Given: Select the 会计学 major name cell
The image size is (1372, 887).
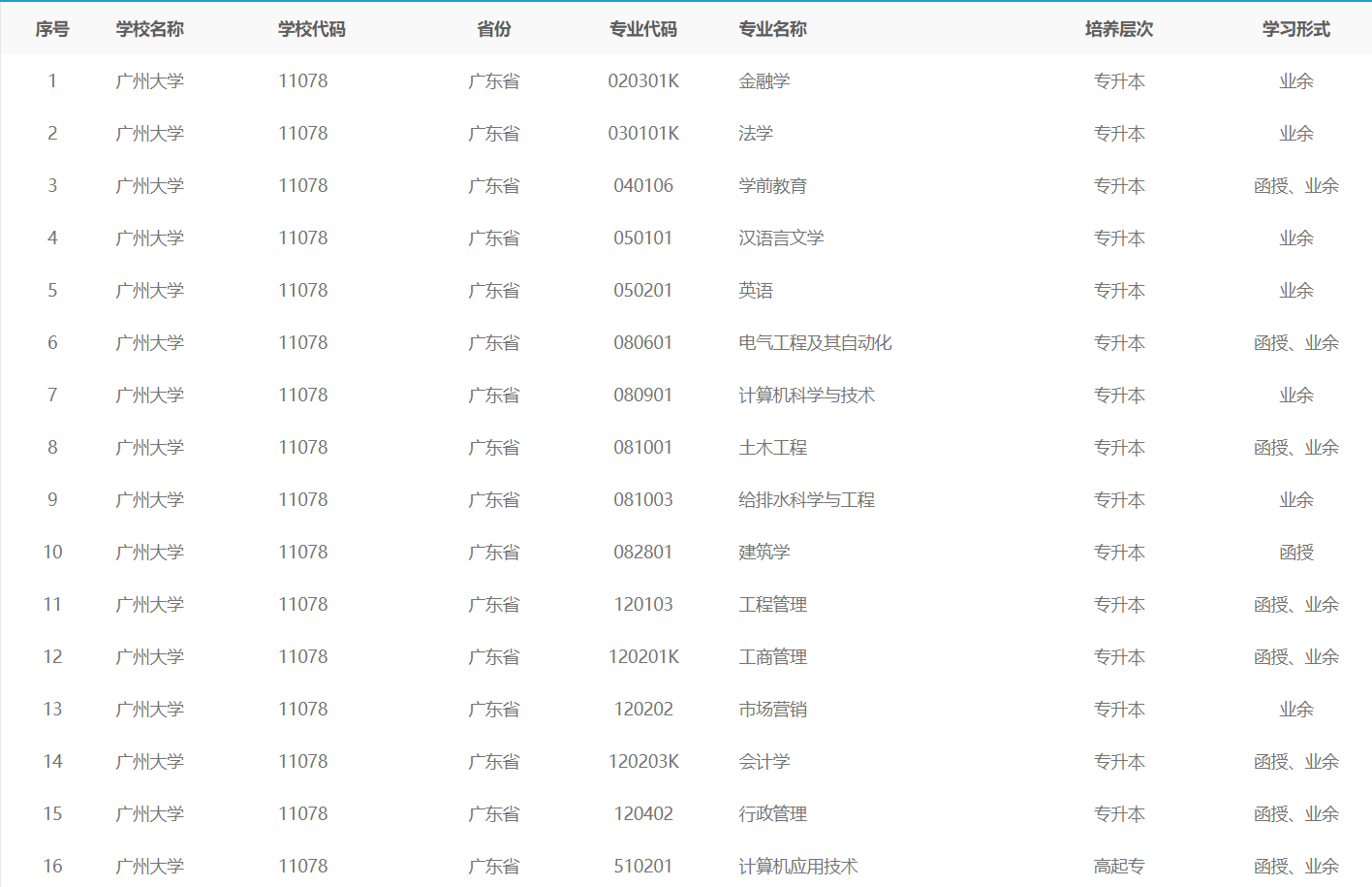Looking at the screenshot, I should click(764, 762).
